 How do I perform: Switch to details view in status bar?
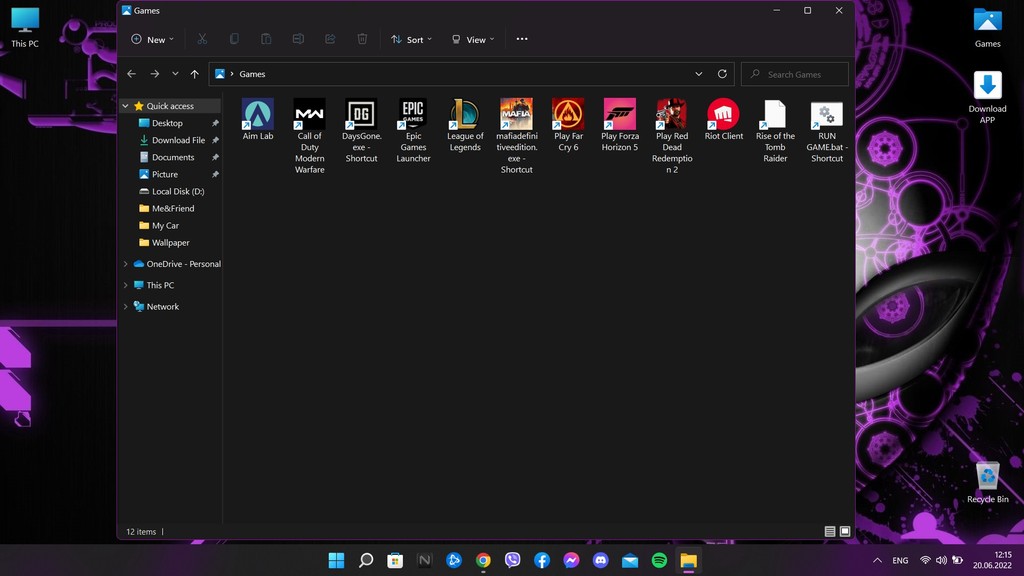click(829, 532)
